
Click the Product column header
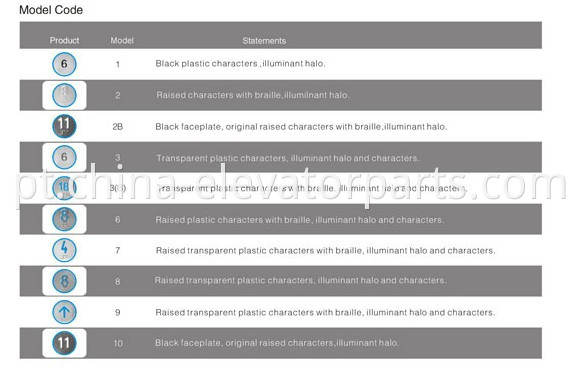point(64,40)
